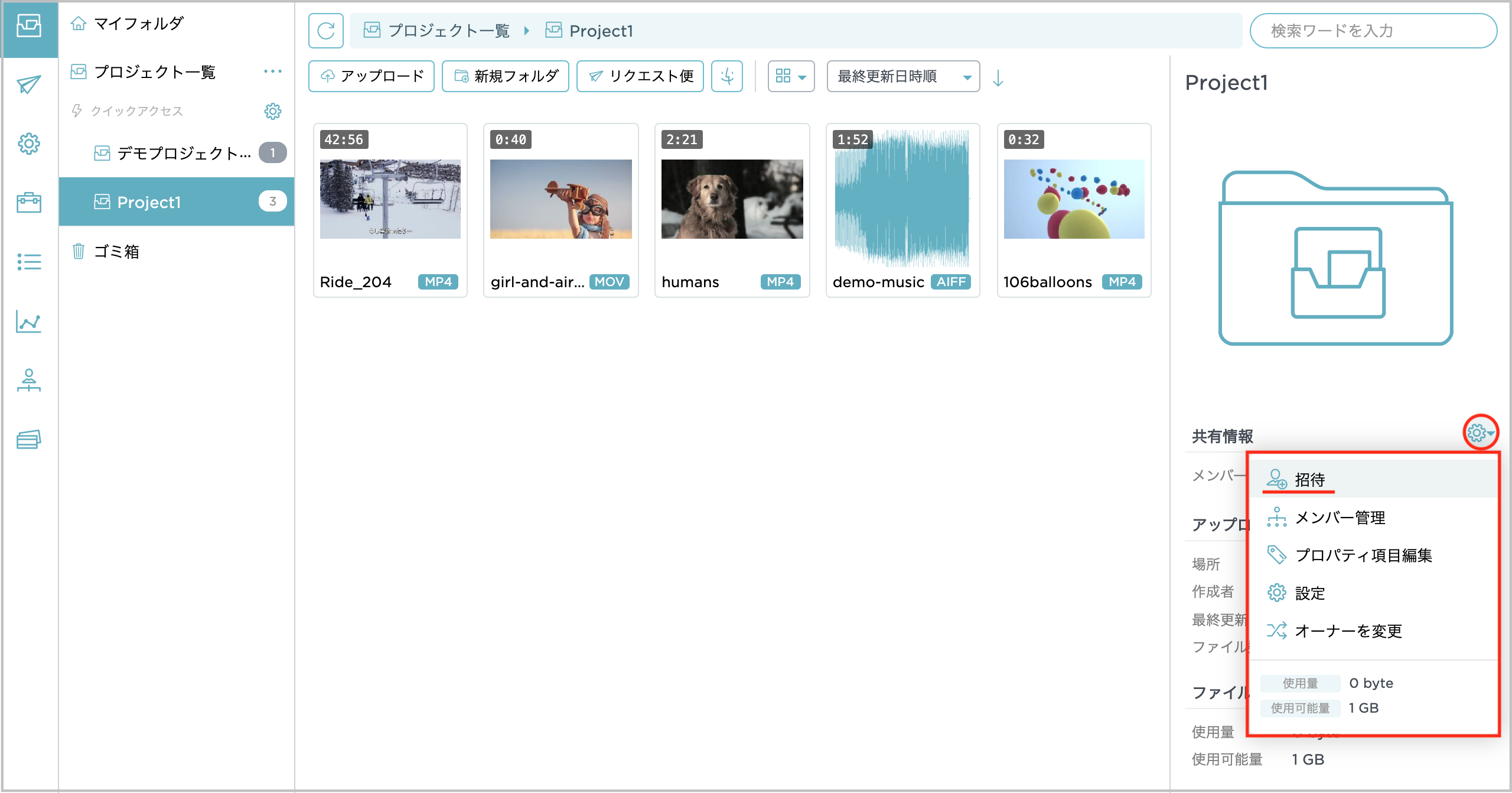Click the search keyword input field
Image resolution: width=1512 pixels, height=793 pixels.
[1373, 31]
